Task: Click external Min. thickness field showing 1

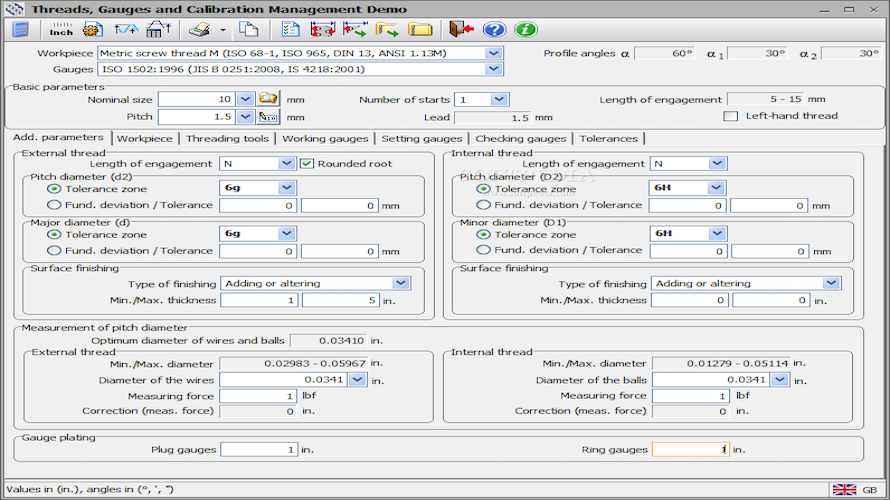Action: tap(259, 300)
